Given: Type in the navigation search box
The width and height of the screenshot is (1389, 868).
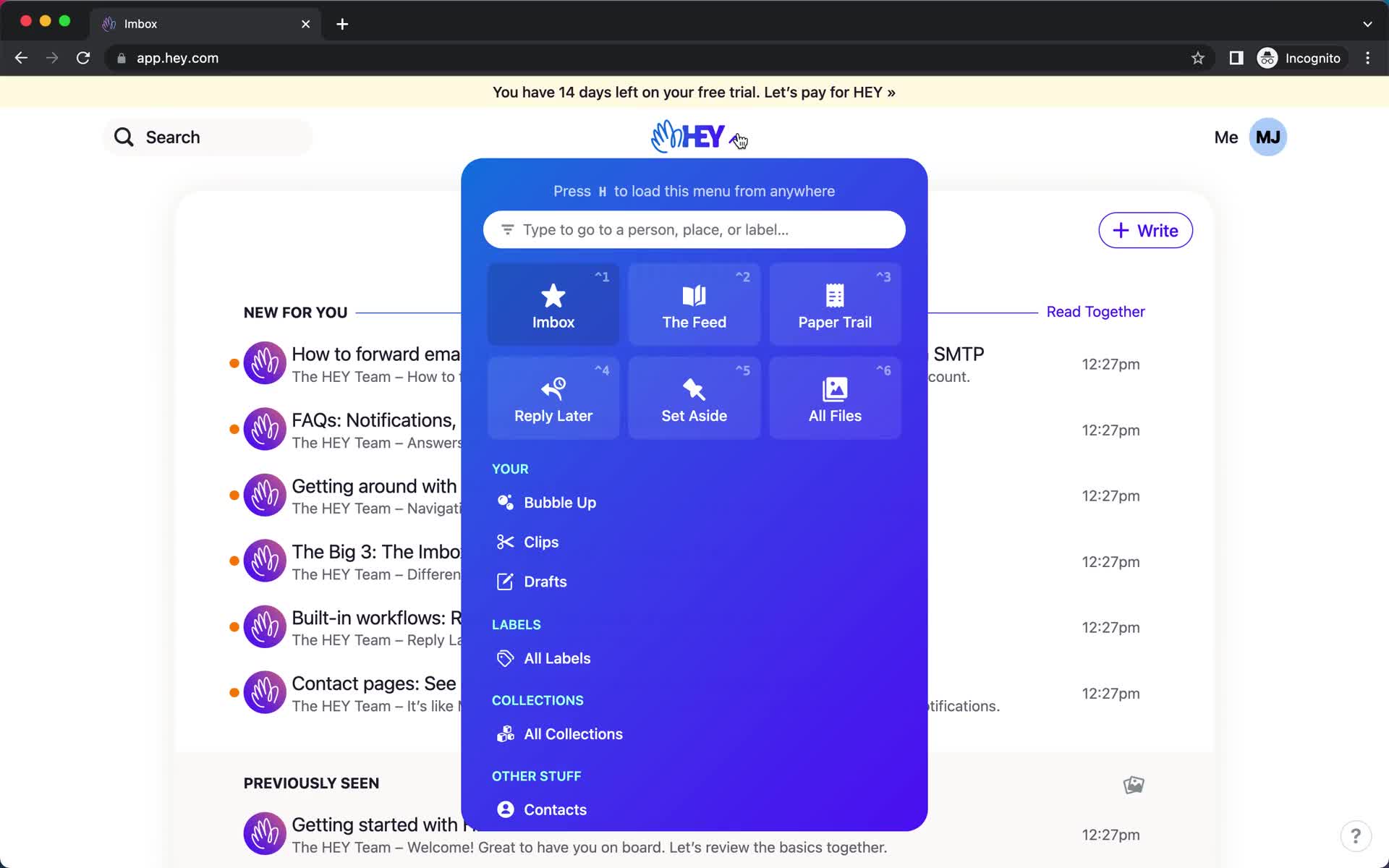Looking at the screenshot, I should point(694,229).
